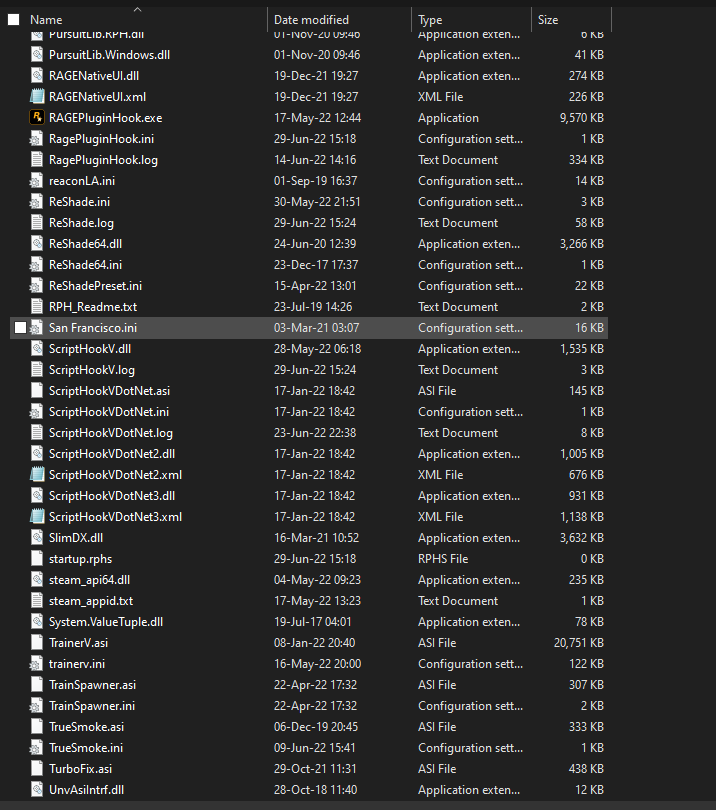Tick the checkbox for San Francisco.ini

pyautogui.click(x=20, y=328)
